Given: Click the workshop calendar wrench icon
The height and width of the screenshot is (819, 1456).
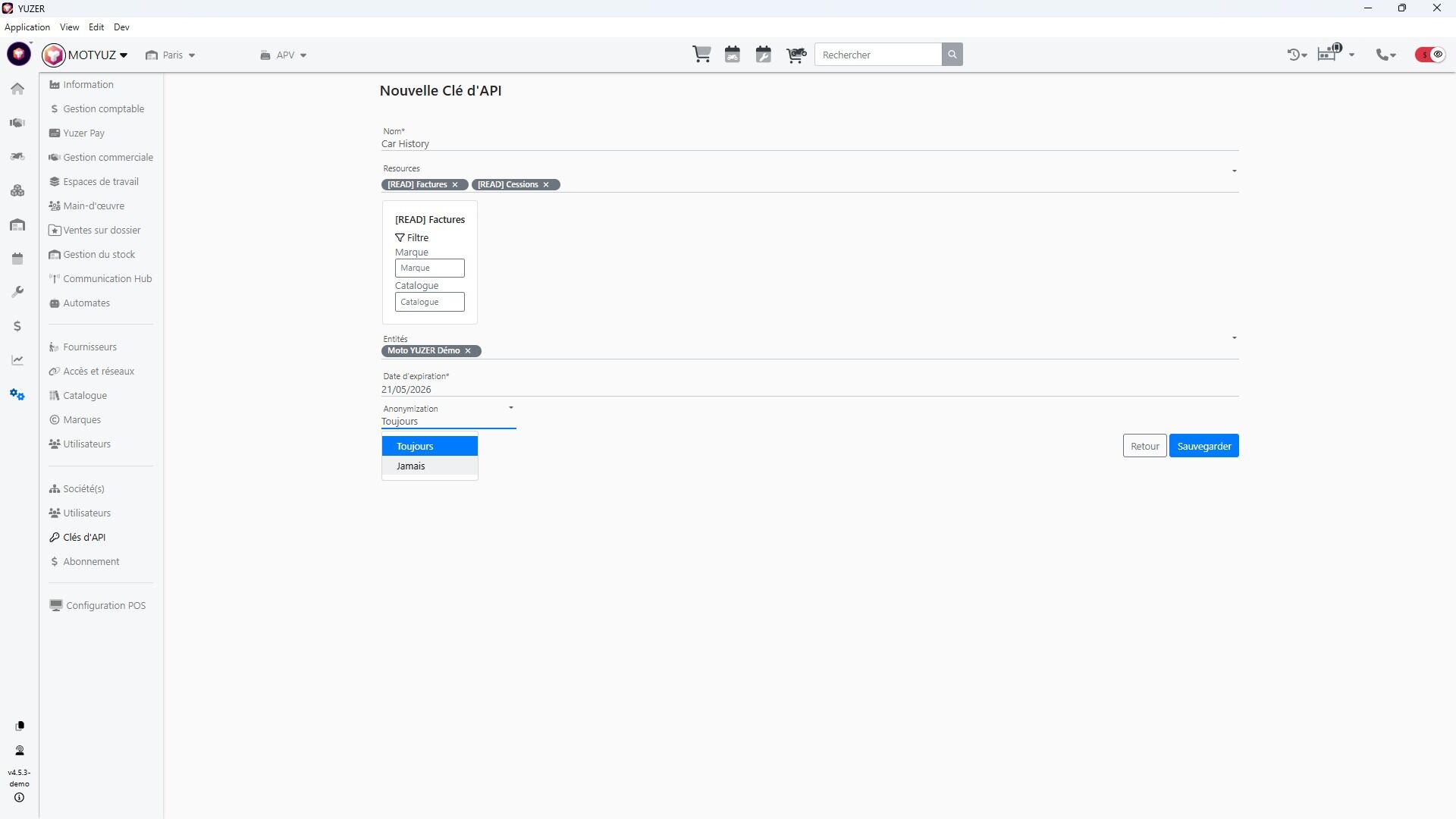Looking at the screenshot, I should 764,55.
